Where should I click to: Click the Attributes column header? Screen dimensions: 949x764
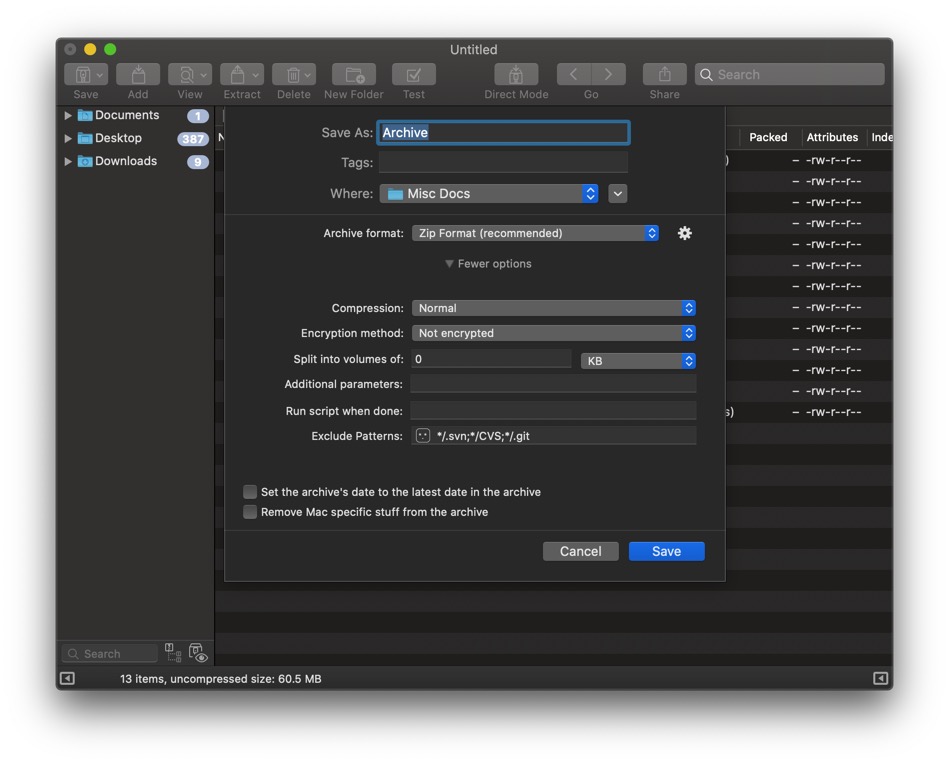point(832,137)
